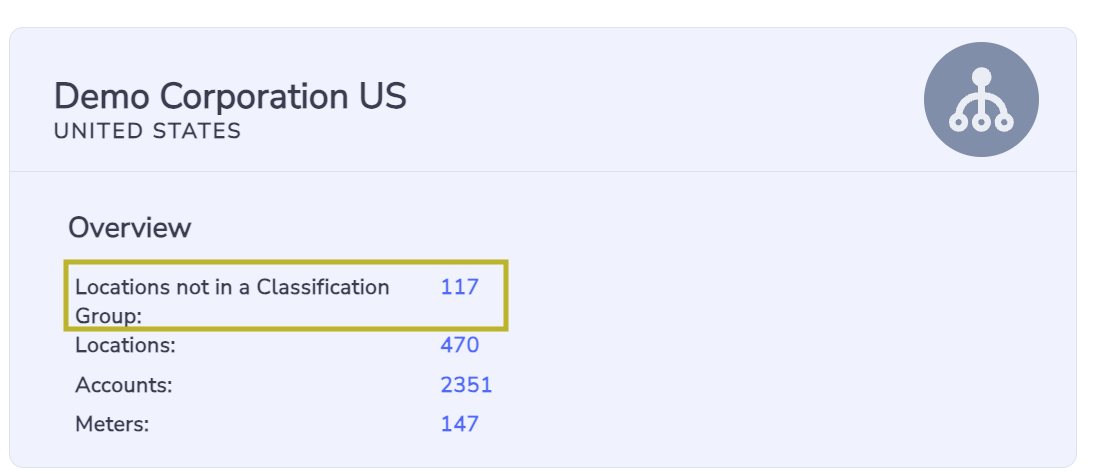Click the Overview section heading
Viewport: 1094px width, 474px height.
click(129, 228)
